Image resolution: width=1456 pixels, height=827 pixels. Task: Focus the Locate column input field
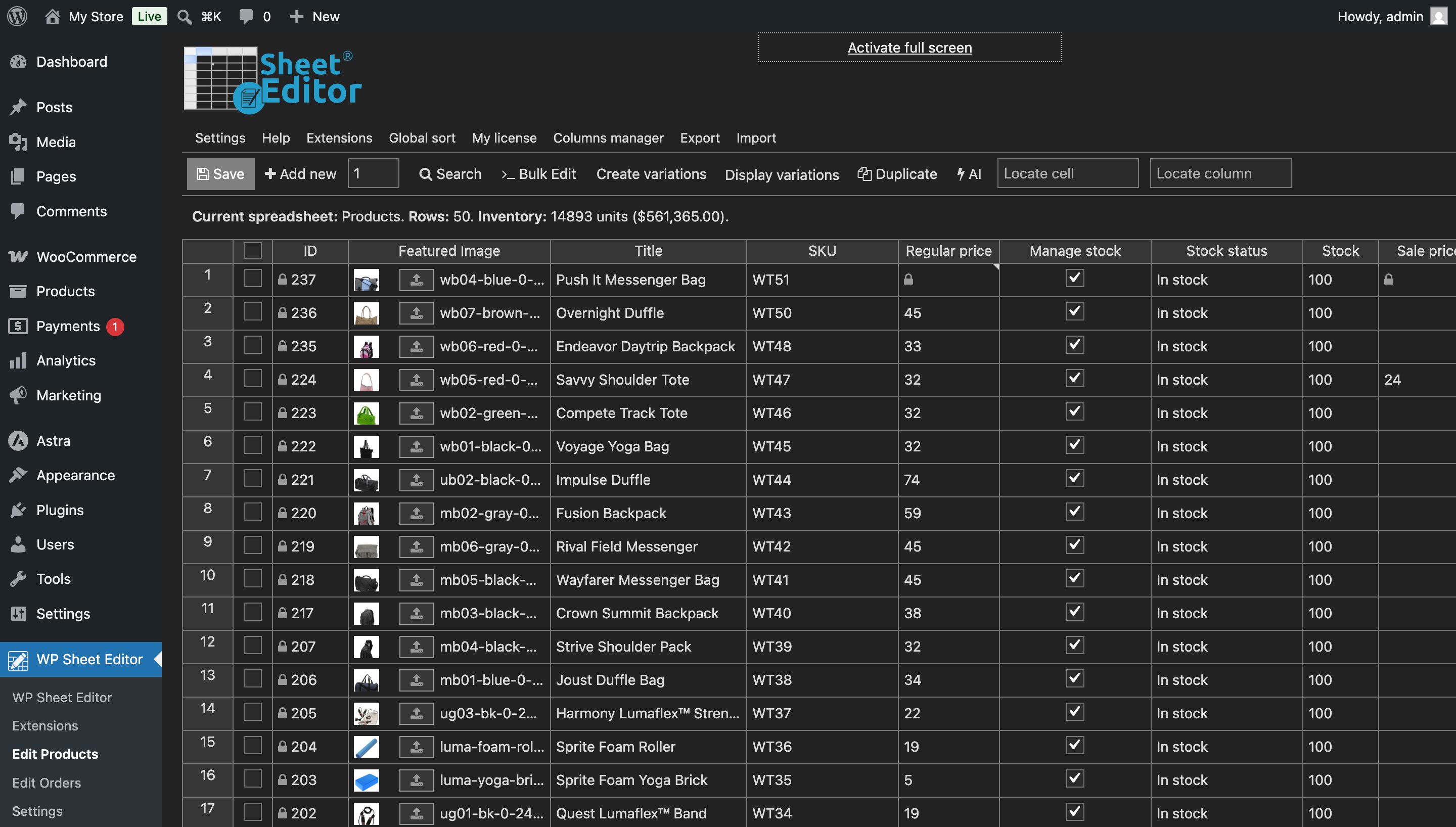[1220, 173]
